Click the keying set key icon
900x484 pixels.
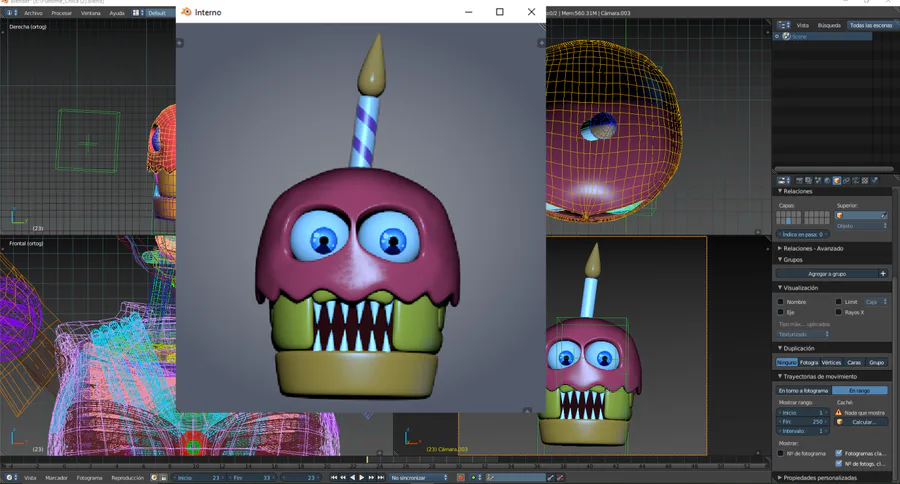point(490,478)
